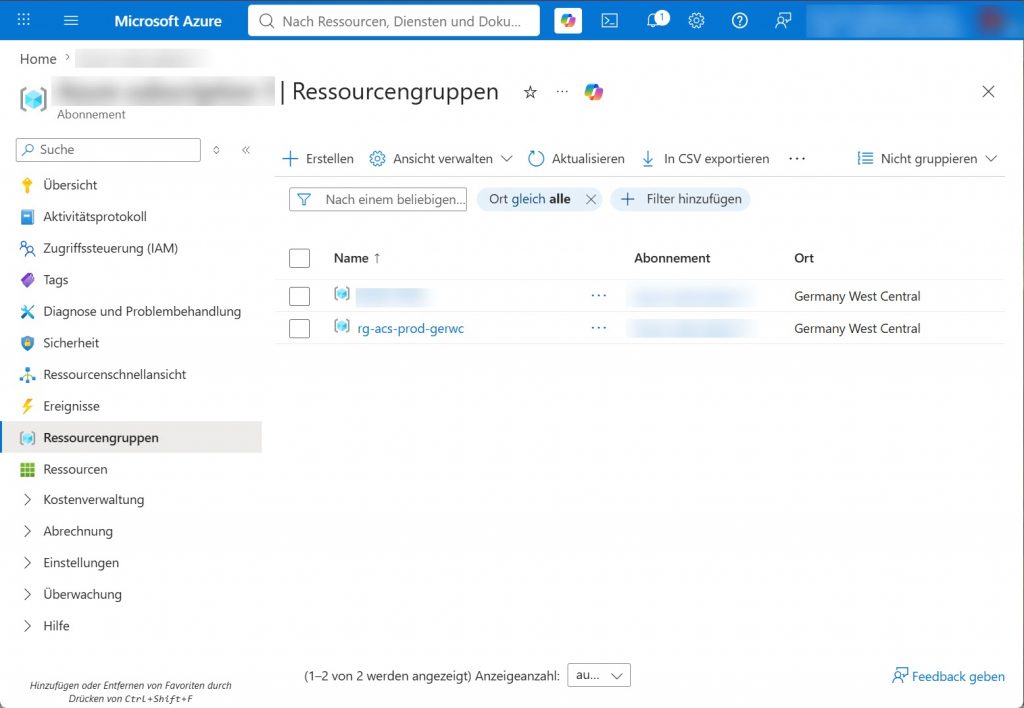Click Filter hinzufügen
Viewport: 1024px width, 708px height.
[680, 199]
